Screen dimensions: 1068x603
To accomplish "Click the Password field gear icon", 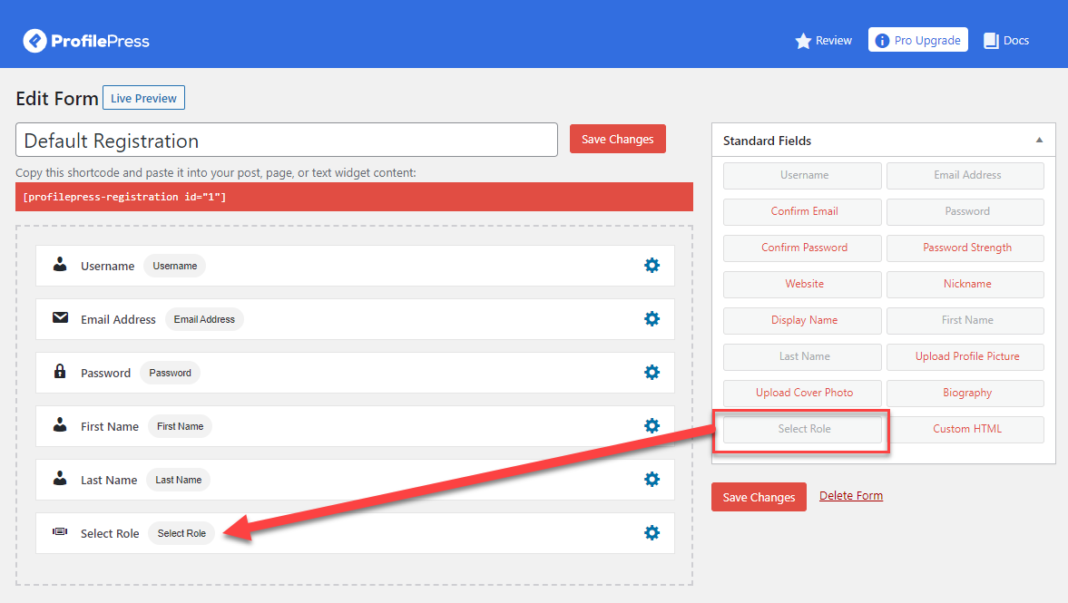I will tap(652, 372).
